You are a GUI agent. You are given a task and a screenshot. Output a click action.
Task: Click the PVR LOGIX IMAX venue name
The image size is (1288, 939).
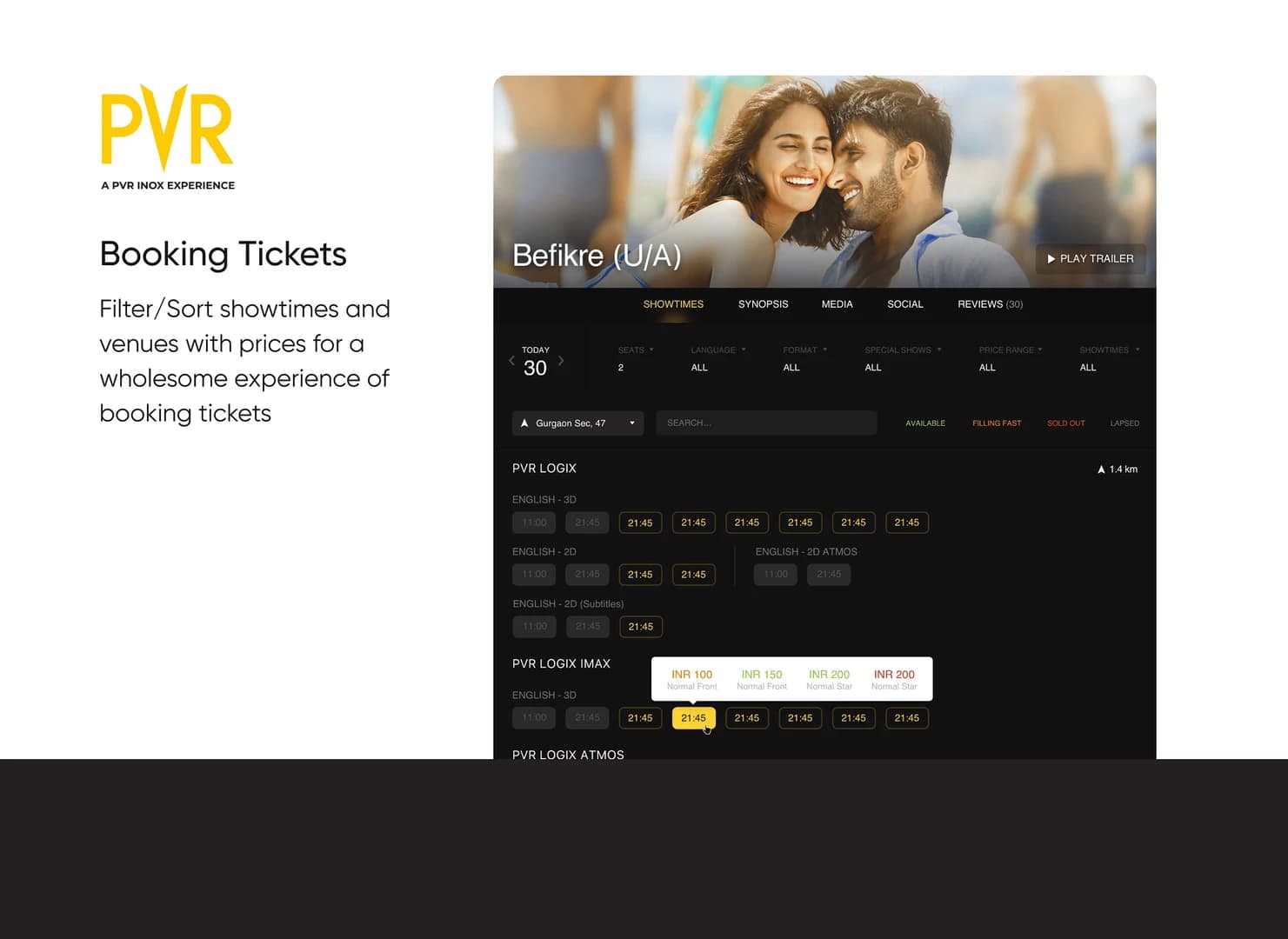(561, 664)
